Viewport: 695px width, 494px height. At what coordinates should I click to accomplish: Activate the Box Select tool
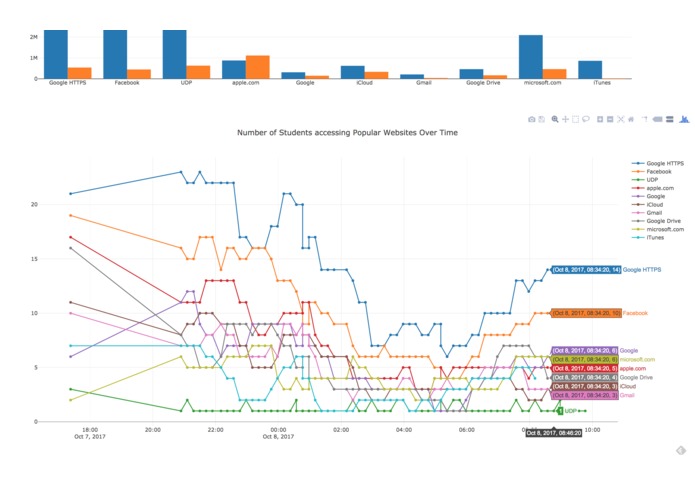[x=575, y=119]
